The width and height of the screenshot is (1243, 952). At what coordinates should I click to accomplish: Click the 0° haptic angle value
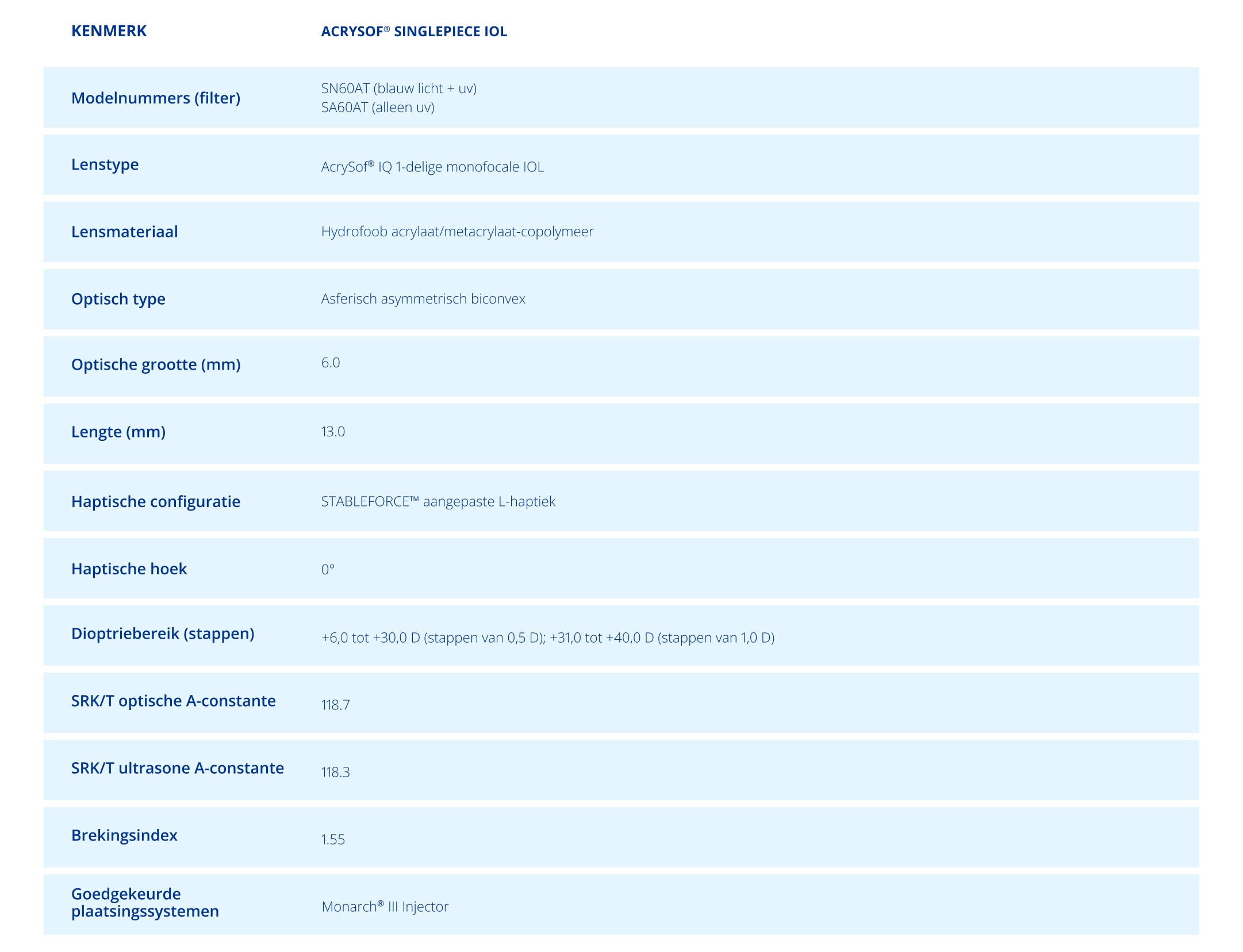328,569
